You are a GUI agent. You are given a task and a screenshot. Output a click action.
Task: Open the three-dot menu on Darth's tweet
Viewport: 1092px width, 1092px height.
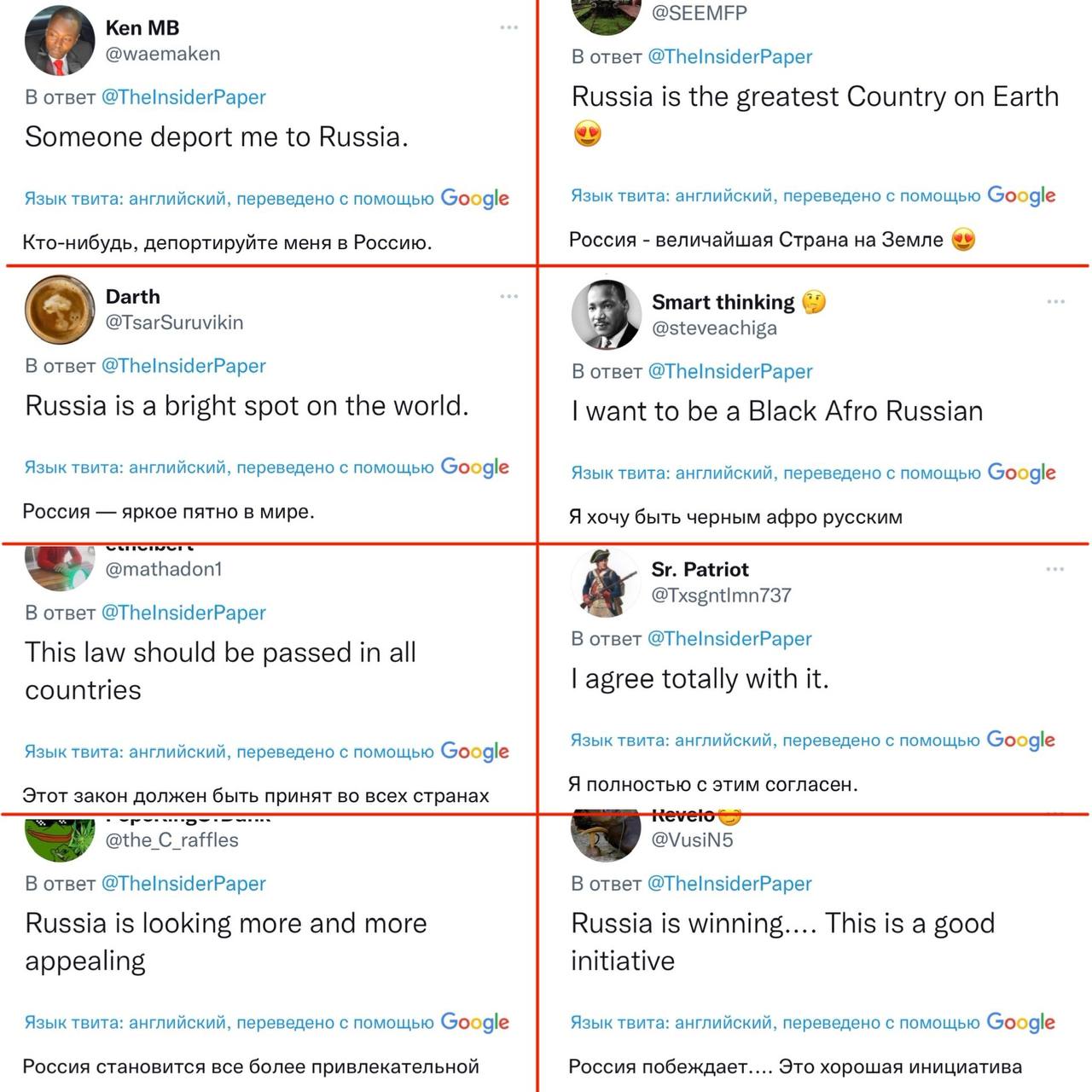coord(509,296)
